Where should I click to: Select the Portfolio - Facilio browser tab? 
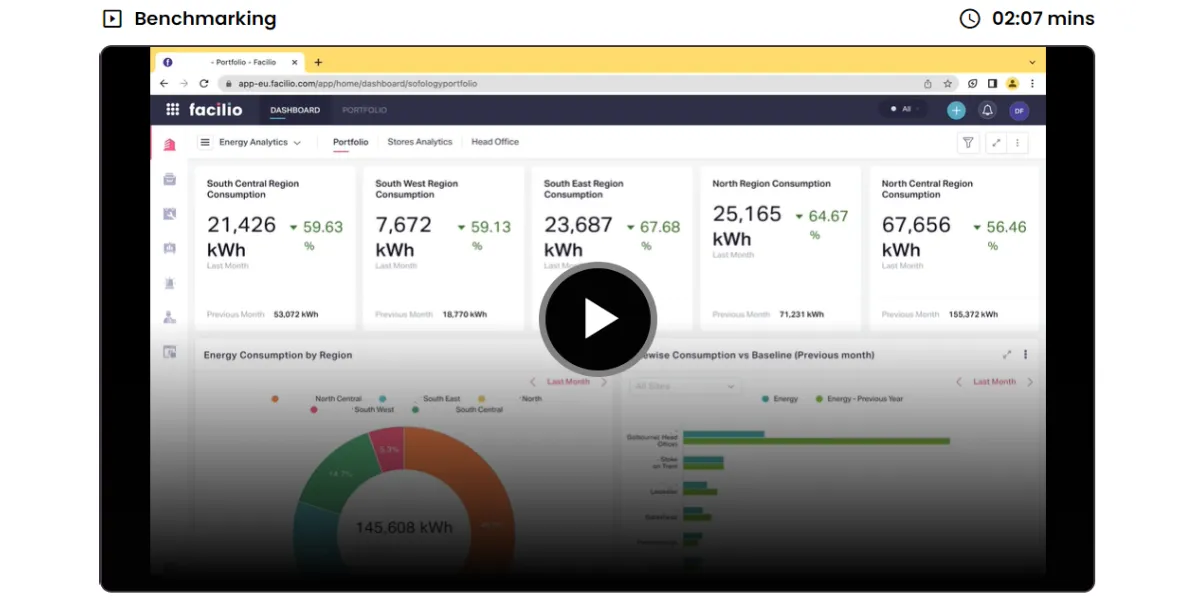[229, 62]
